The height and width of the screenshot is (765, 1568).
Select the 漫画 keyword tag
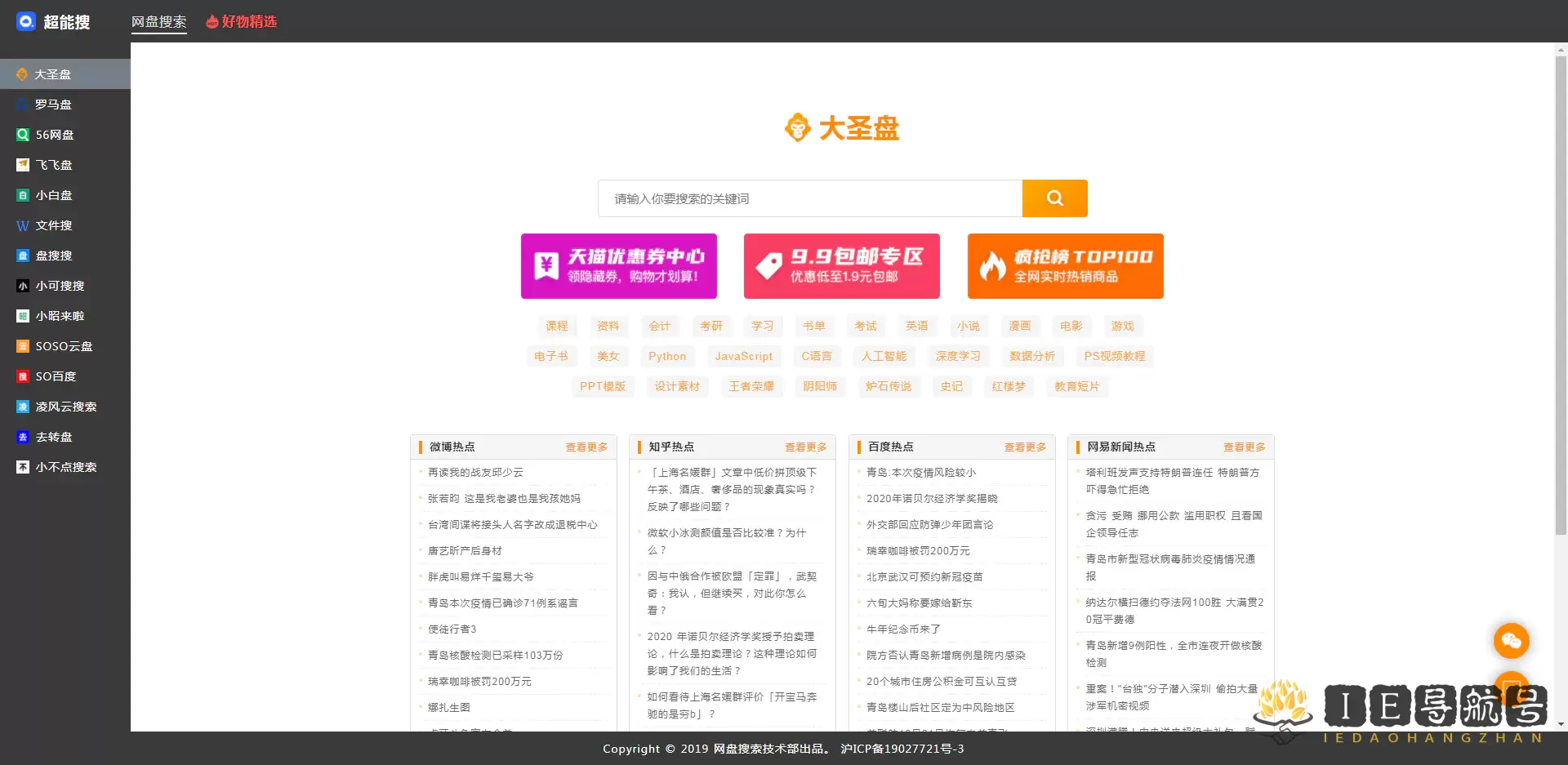coord(1020,326)
